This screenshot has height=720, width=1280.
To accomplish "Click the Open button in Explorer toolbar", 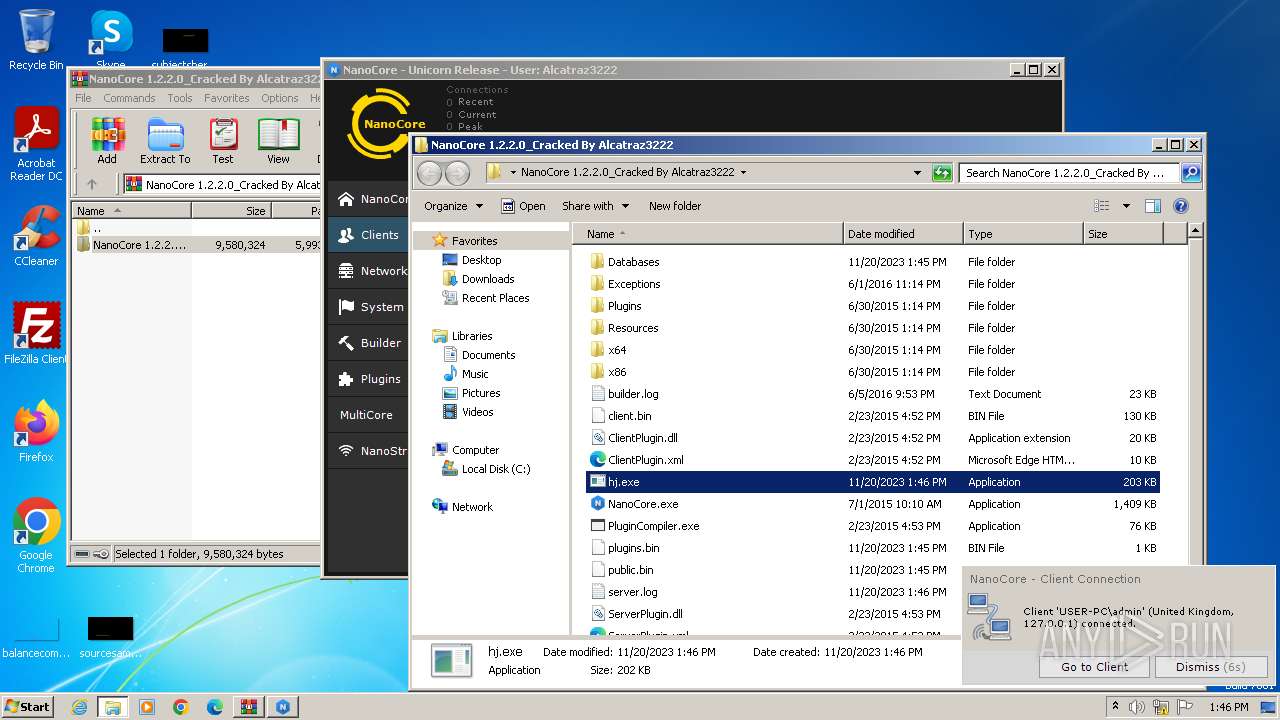I will [x=523, y=206].
